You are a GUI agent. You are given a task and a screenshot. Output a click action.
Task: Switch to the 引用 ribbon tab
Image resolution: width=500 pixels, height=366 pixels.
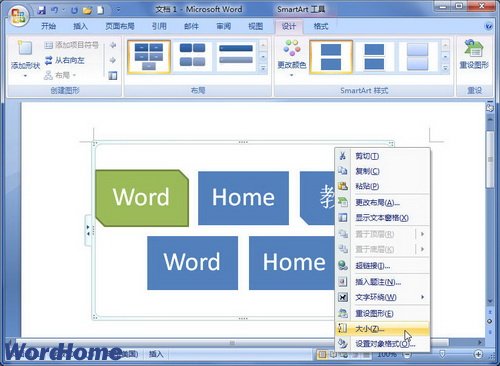(159, 26)
